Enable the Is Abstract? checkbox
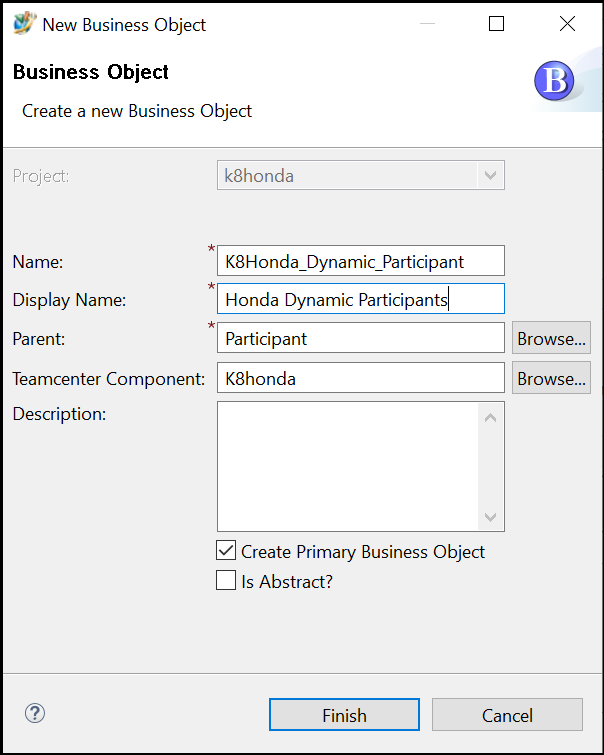The width and height of the screenshot is (604, 755). 226,580
